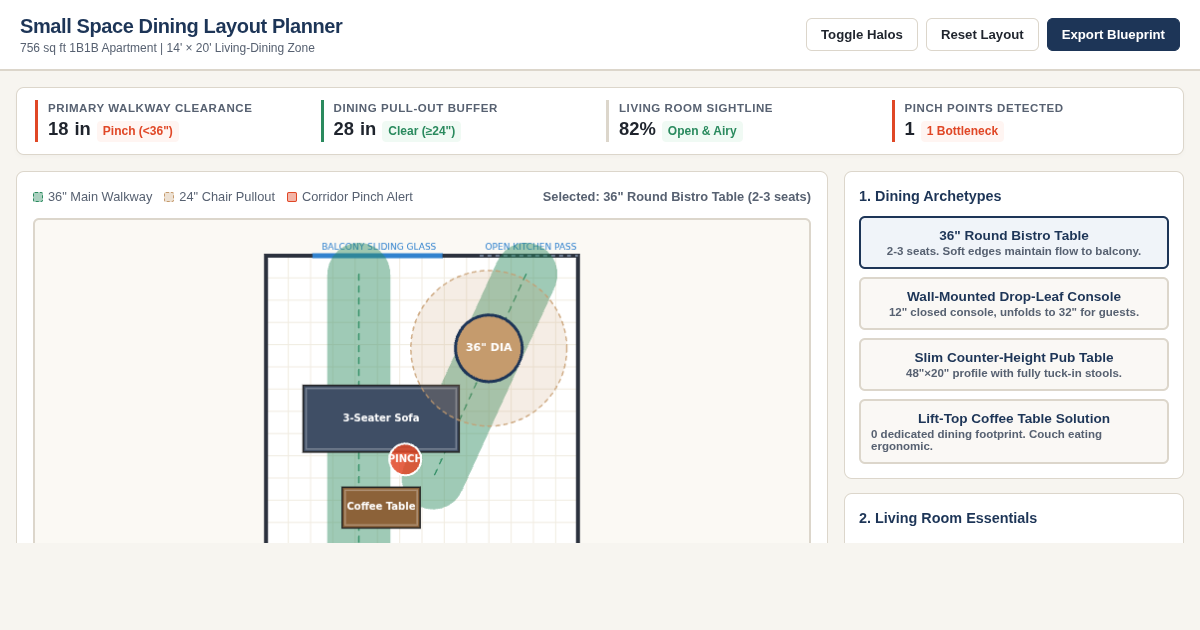
Task: Click the 18 in walkway clearance value
Action: [69, 129]
